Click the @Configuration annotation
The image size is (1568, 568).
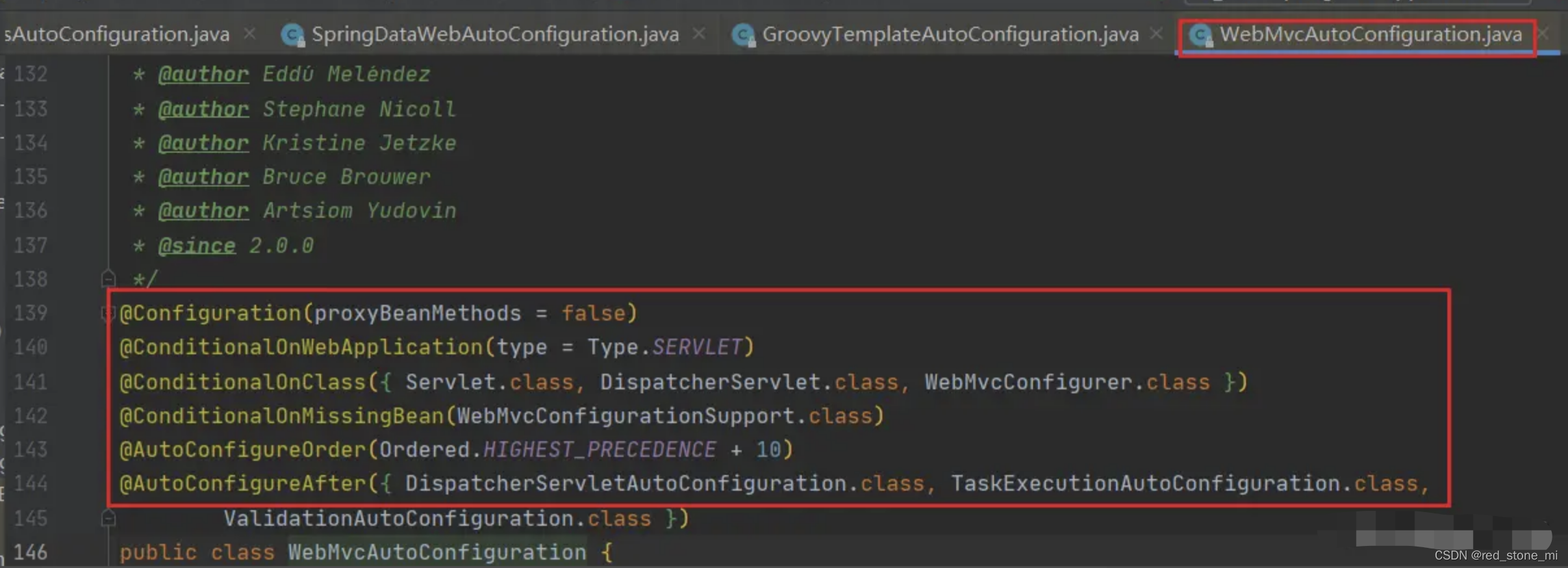[210, 313]
